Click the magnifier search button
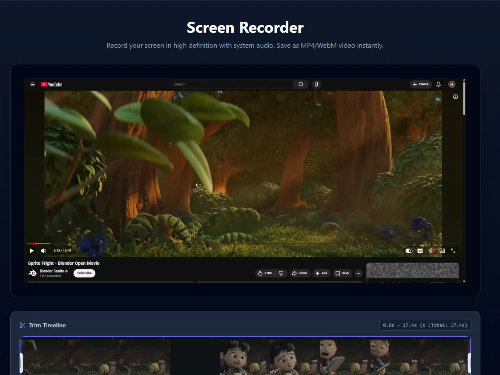 (301, 84)
